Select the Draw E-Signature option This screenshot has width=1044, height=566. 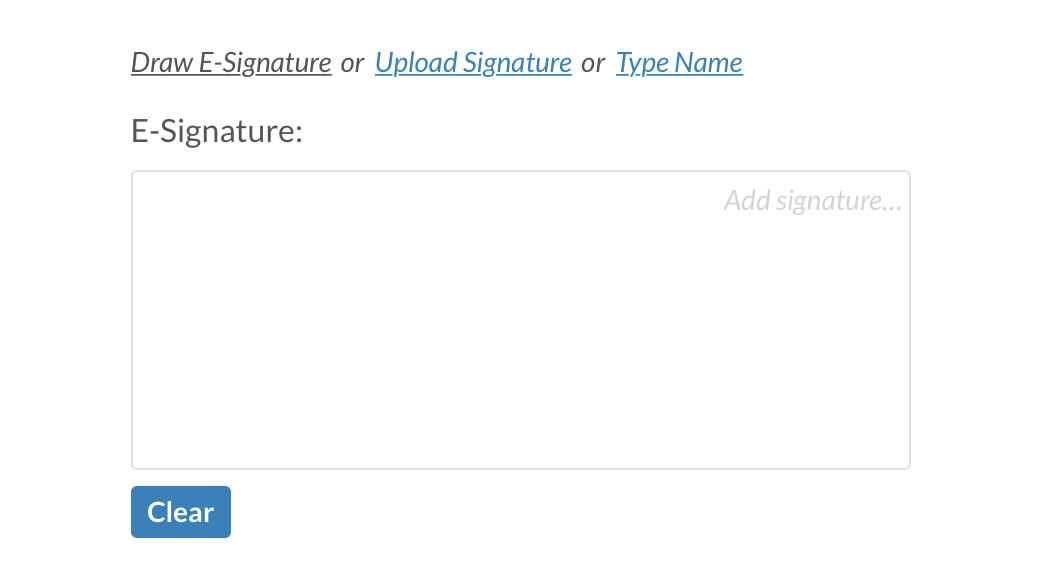(231, 63)
